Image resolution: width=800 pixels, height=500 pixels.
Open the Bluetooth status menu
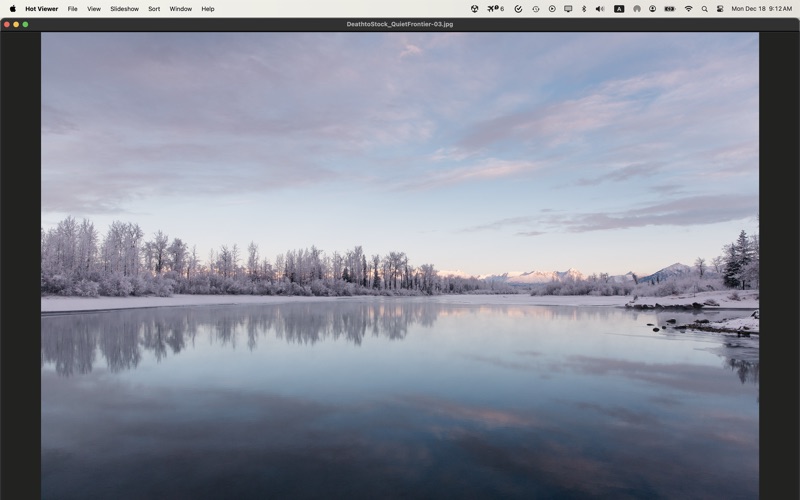[x=584, y=9]
